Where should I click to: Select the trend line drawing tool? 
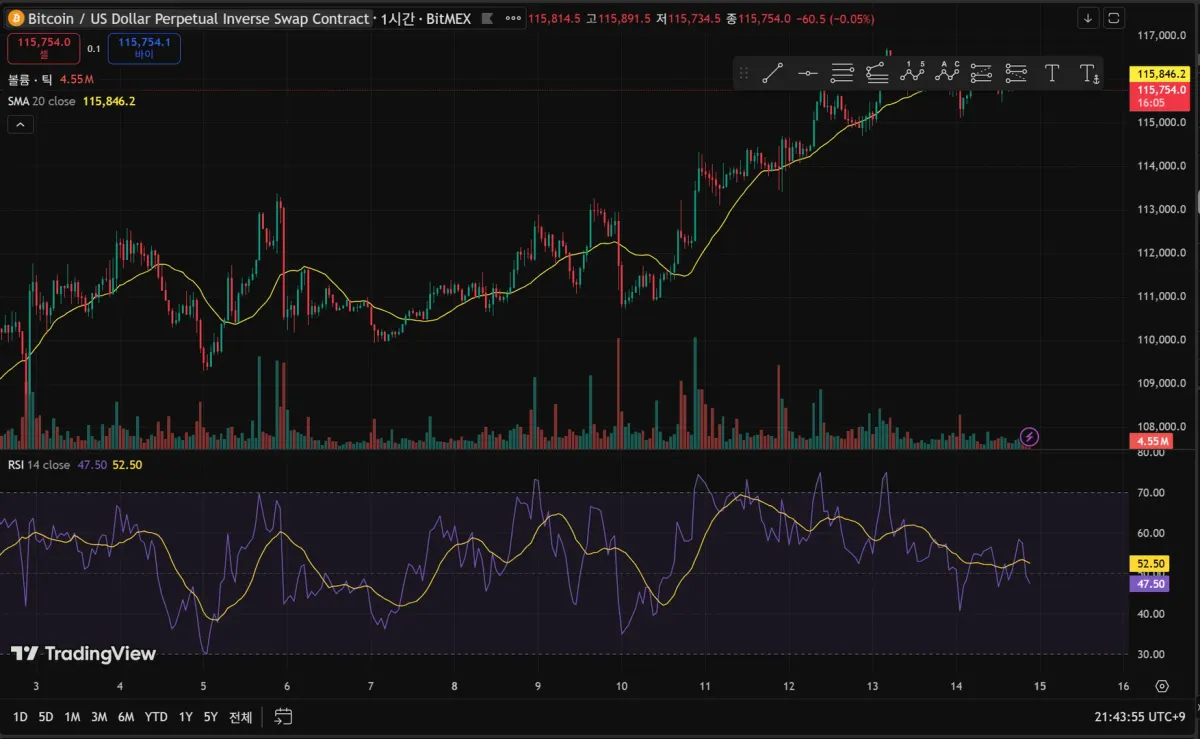click(772, 72)
